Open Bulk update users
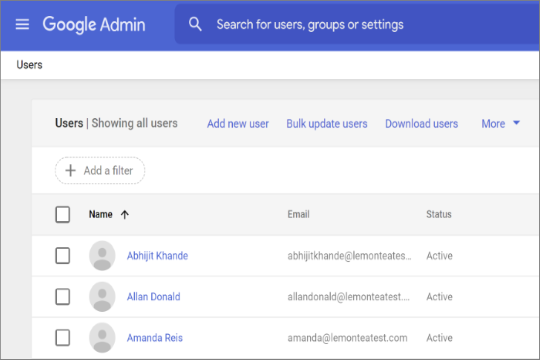Screen dimensions: 540x360 327,124
